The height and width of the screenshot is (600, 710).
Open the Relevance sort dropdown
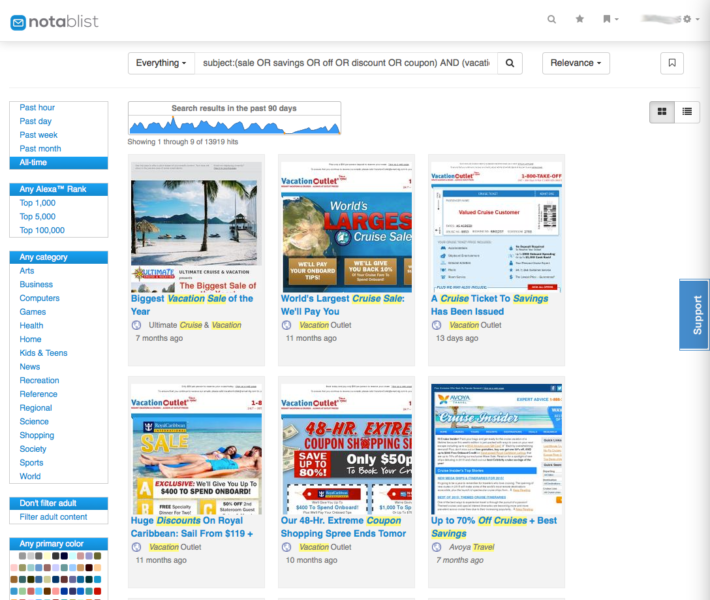pos(576,63)
